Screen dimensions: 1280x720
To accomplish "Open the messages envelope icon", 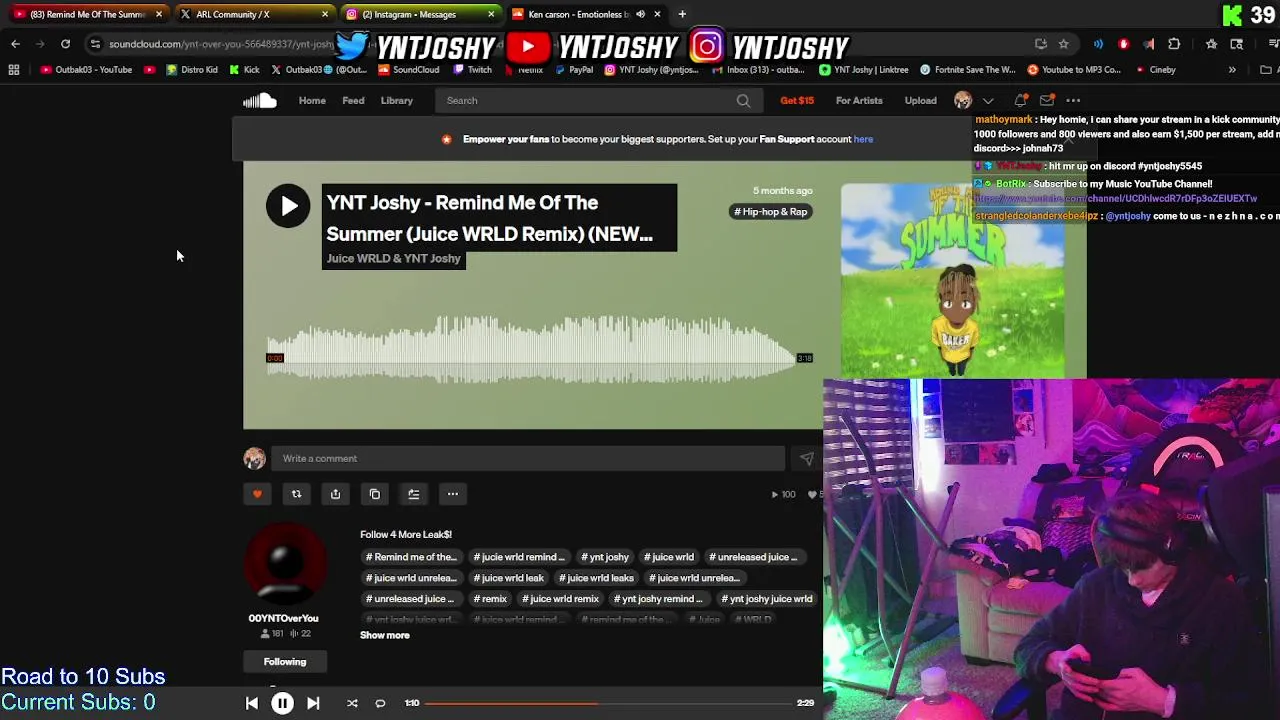I will (x=1047, y=100).
